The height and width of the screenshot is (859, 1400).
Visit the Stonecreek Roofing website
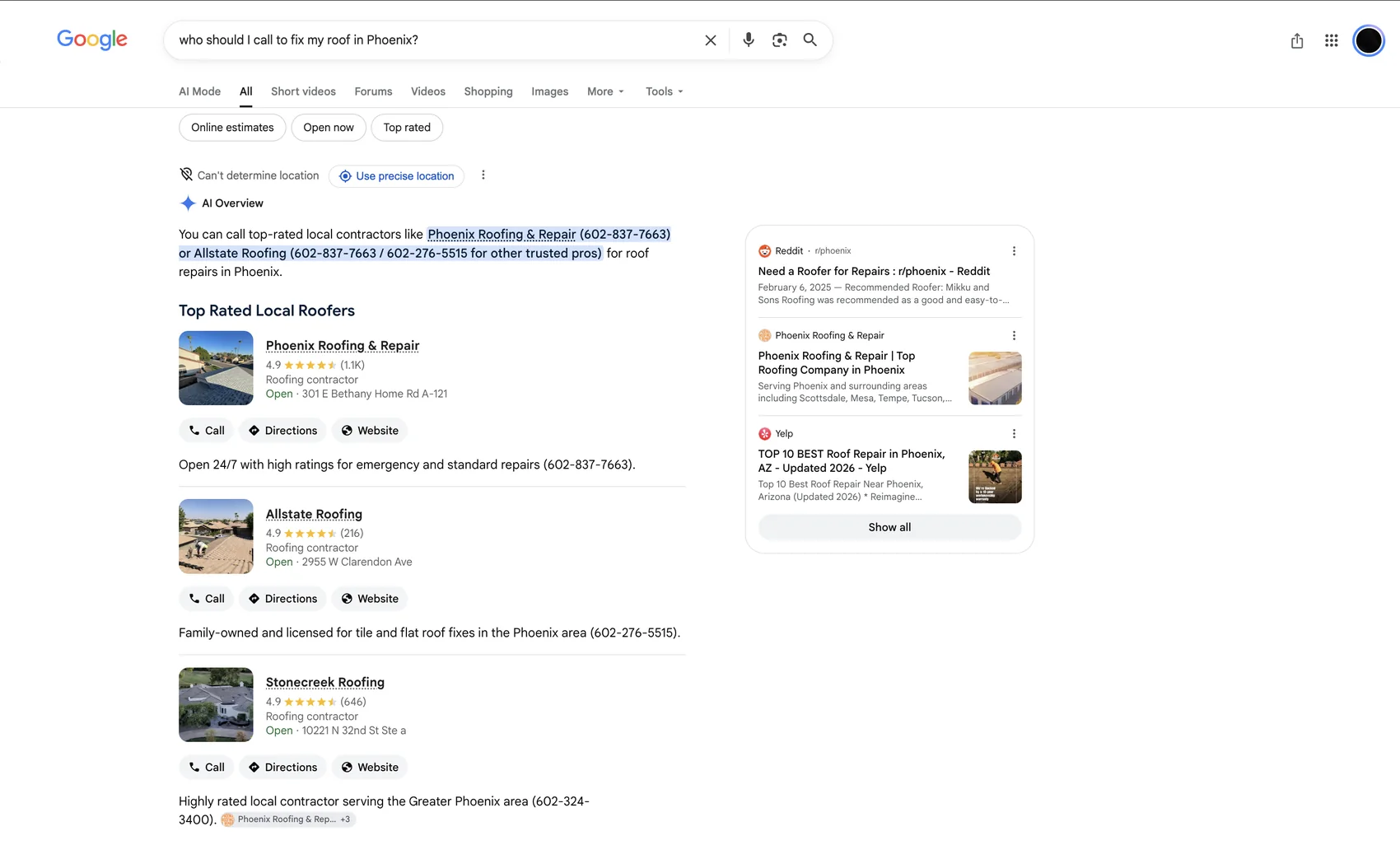[x=370, y=768]
